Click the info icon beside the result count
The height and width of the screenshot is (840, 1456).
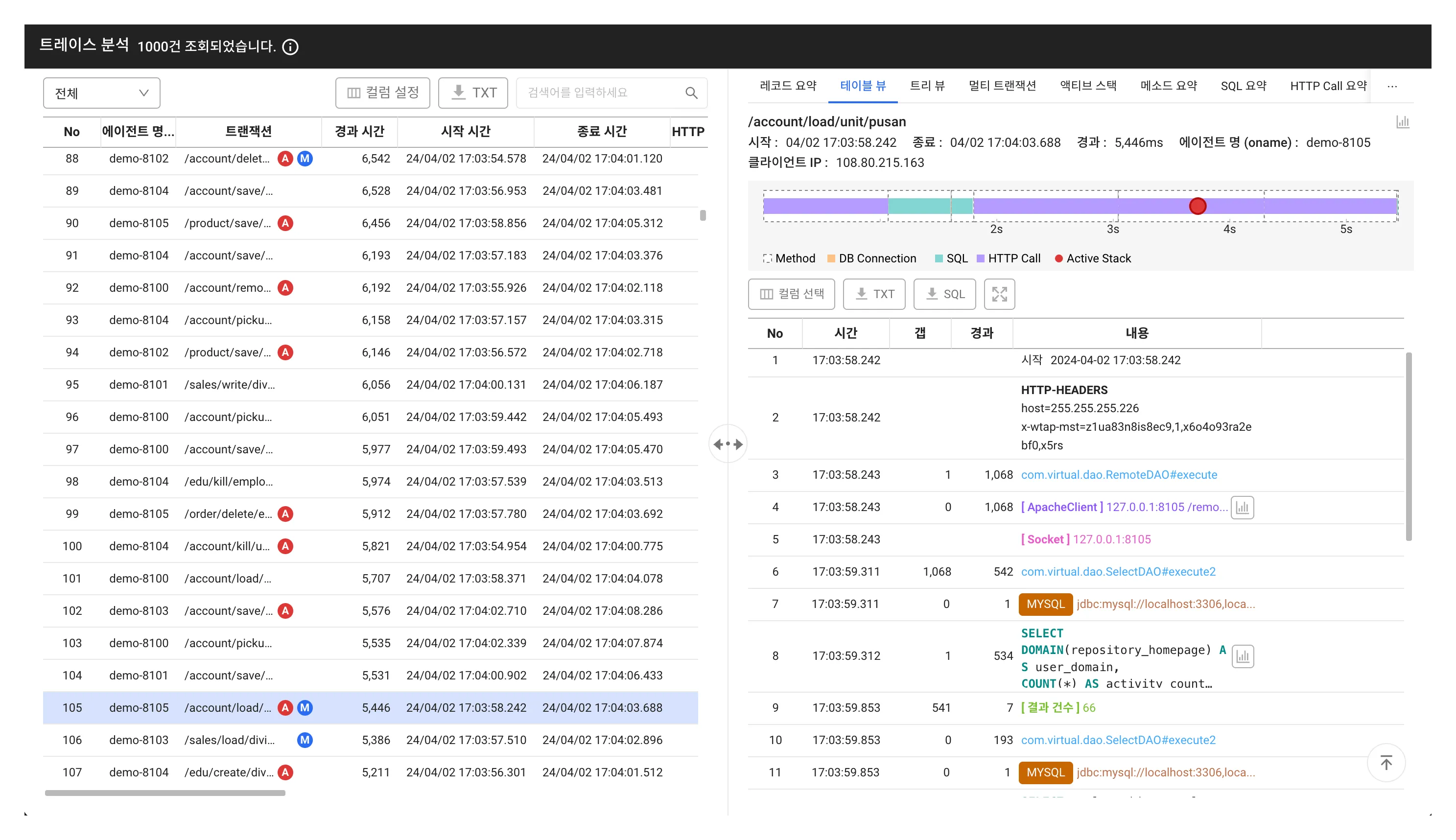[290, 47]
